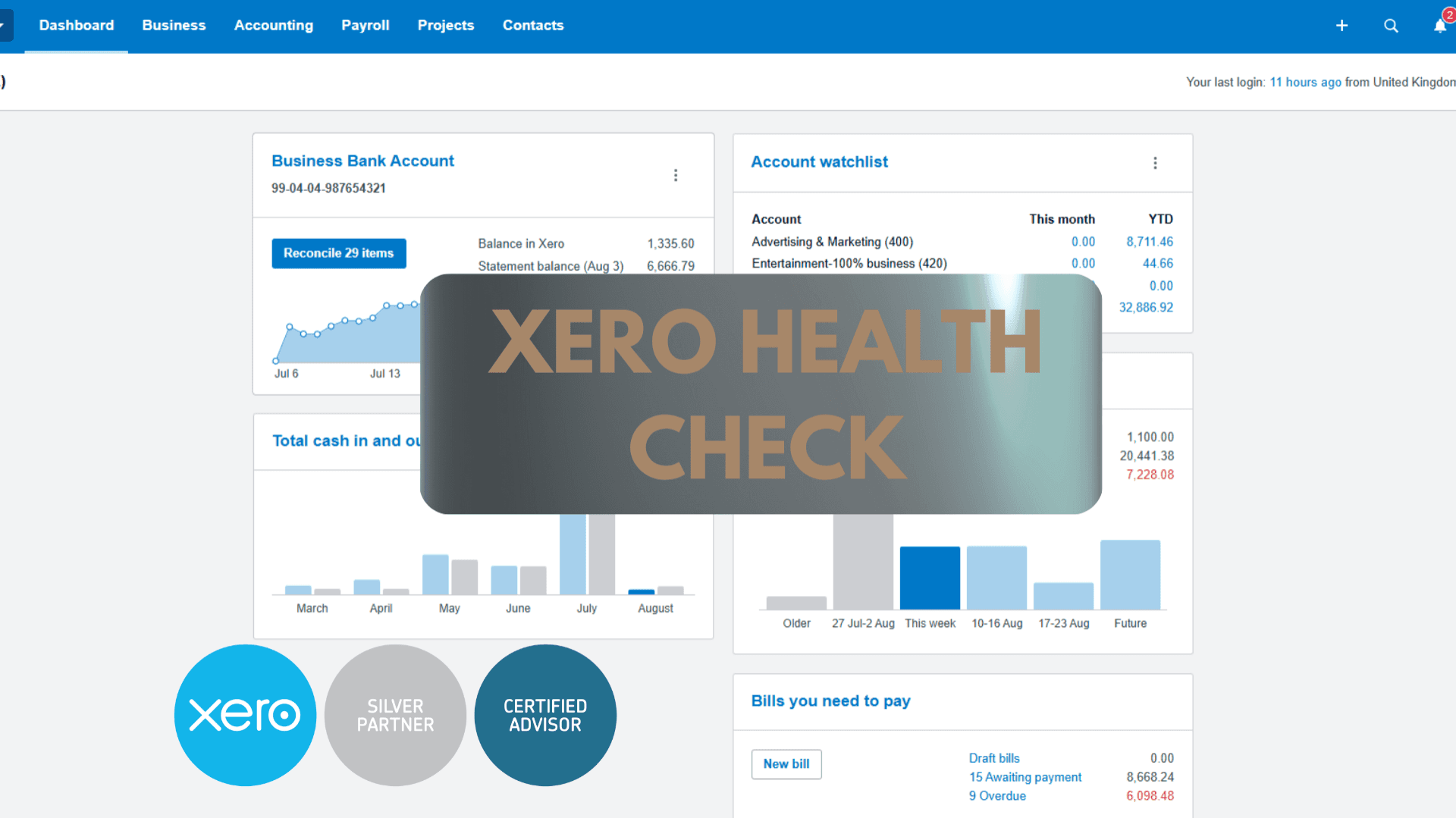The width and height of the screenshot is (1456, 818).
Task: Open the search magnifier icon
Action: tap(1391, 26)
